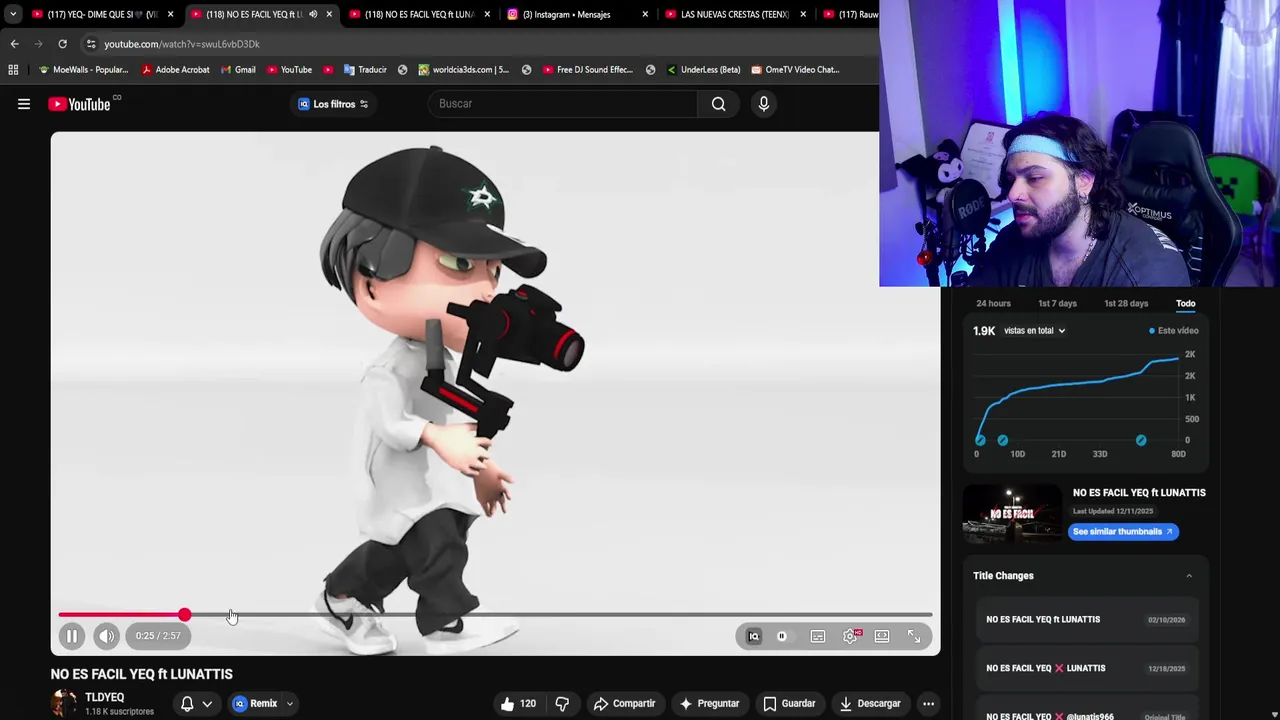Close the Instagram Mensajes tab
Image resolution: width=1280 pixels, height=720 pixels.
tap(645, 14)
